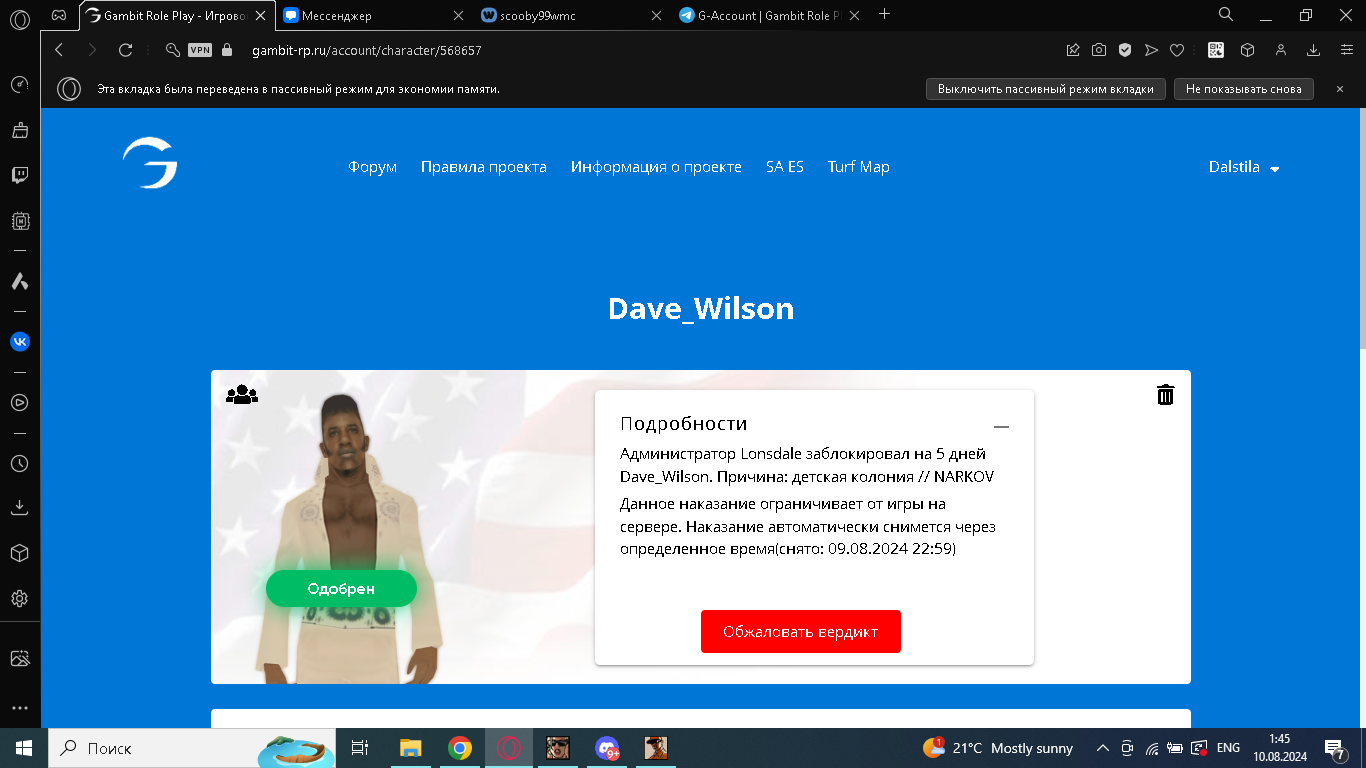Open VK from the Opera sidebar
The width and height of the screenshot is (1366, 768).
19,341
